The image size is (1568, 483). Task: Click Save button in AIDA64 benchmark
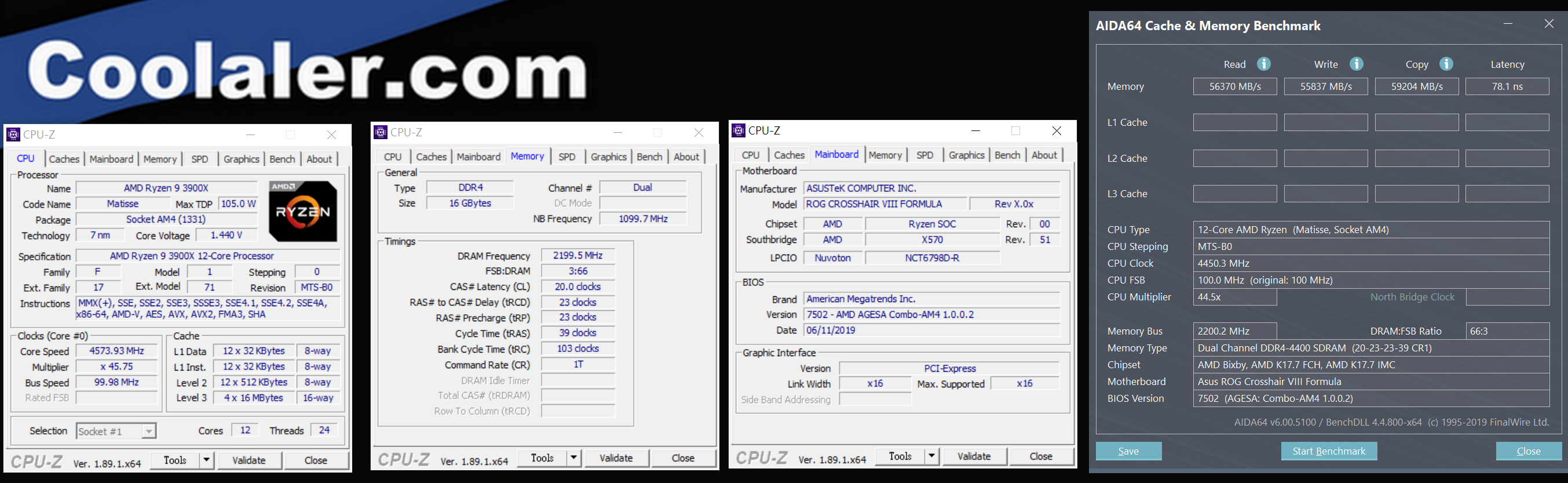click(x=1128, y=451)
